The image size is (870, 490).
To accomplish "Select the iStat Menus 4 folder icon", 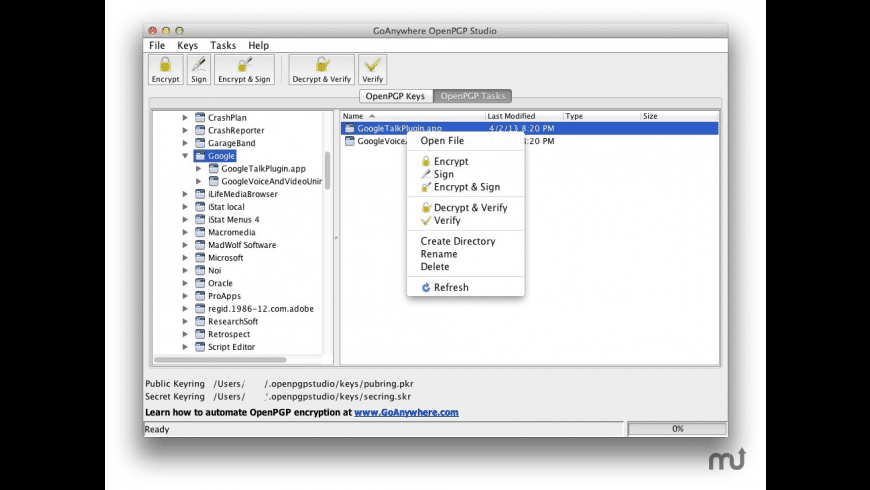I will pyautogui.click(x=200, y=220).
